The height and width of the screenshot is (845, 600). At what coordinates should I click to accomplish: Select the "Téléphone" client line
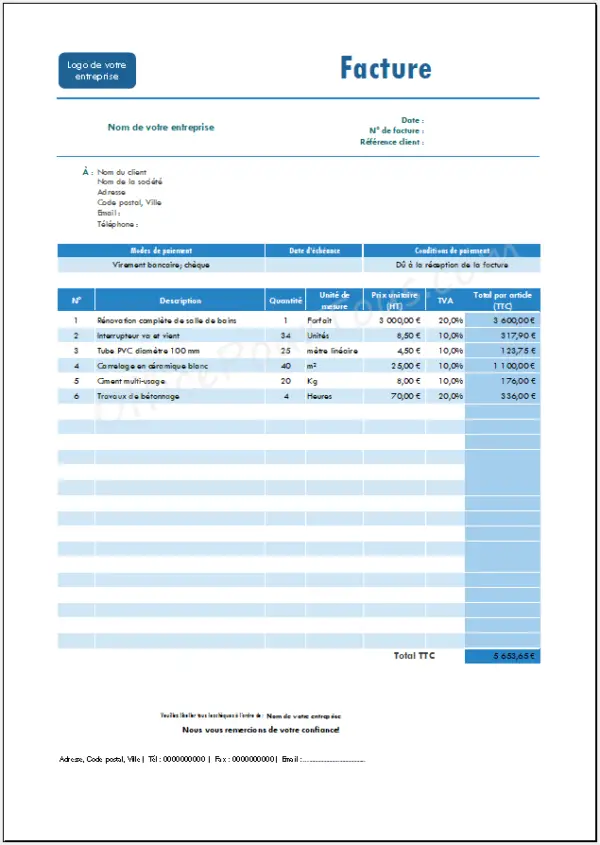pyautogui.click(x=117, y=224)
